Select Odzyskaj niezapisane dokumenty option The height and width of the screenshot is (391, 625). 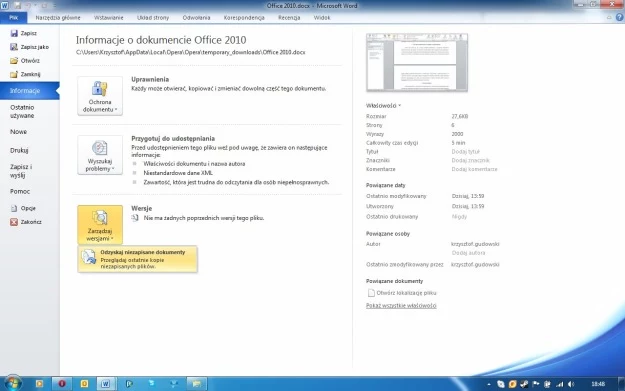coord(138,259)
